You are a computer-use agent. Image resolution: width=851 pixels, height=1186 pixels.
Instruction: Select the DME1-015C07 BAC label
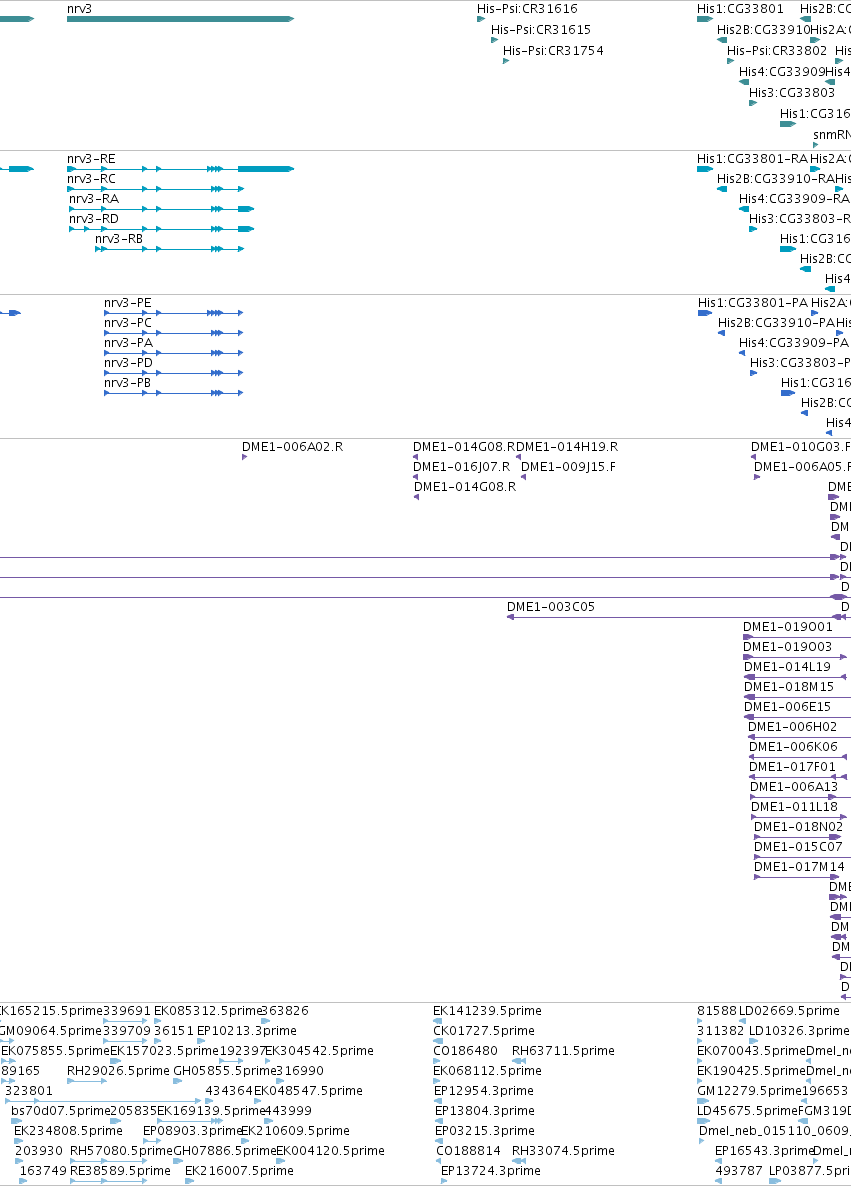tap(798, 847)
